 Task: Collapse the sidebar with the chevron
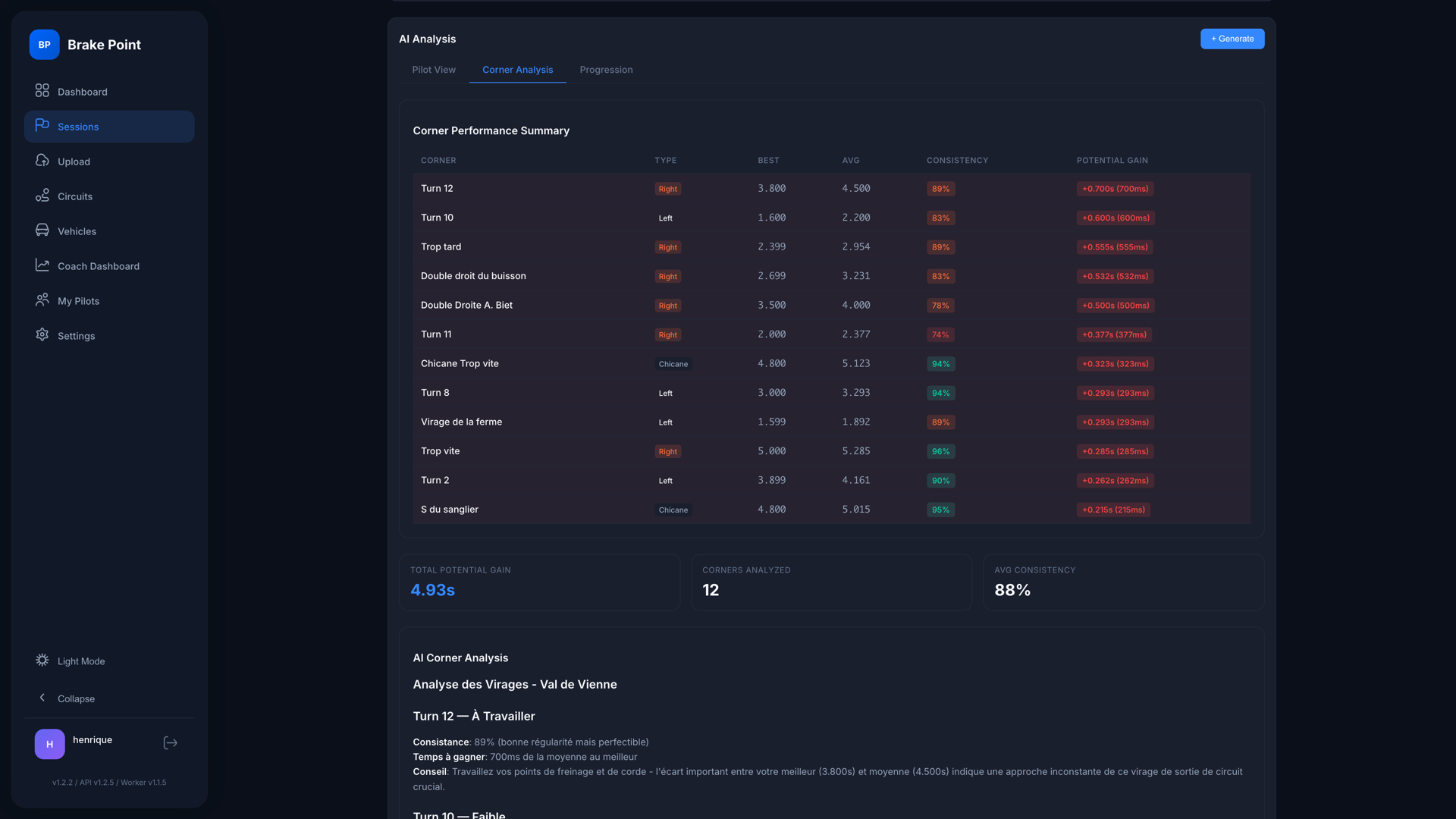pos(42,698)
